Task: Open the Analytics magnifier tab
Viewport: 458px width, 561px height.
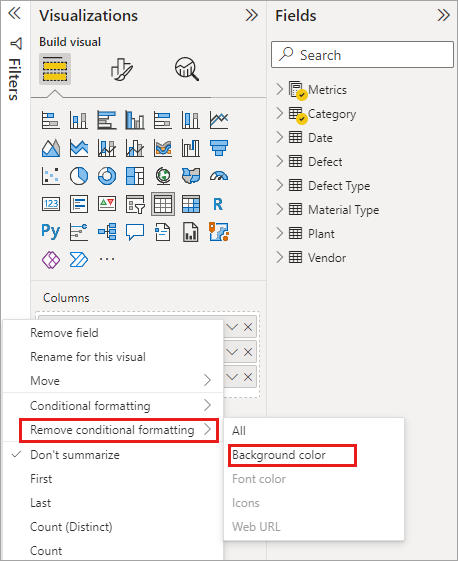Action: pyautogui.click(x=186, y=69)
